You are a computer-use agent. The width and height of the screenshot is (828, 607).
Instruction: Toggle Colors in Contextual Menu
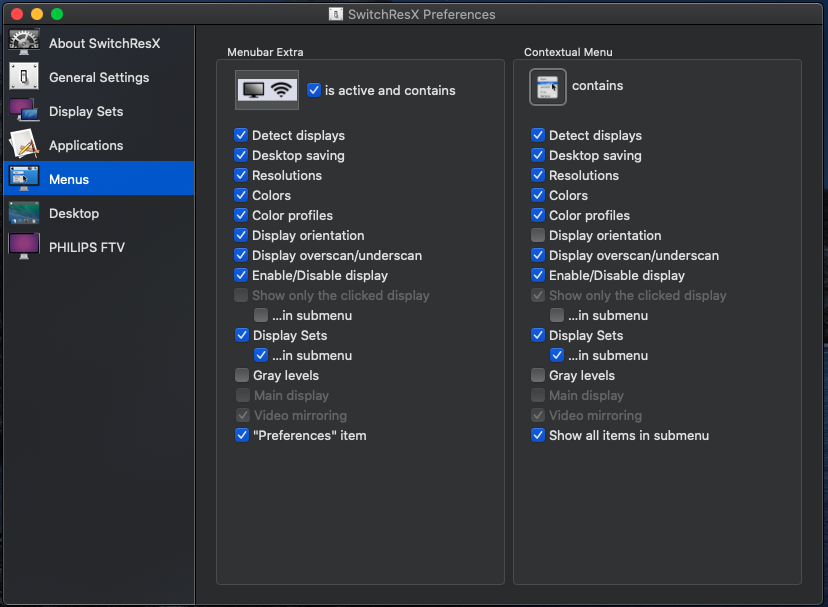click(x=538, y=195)
